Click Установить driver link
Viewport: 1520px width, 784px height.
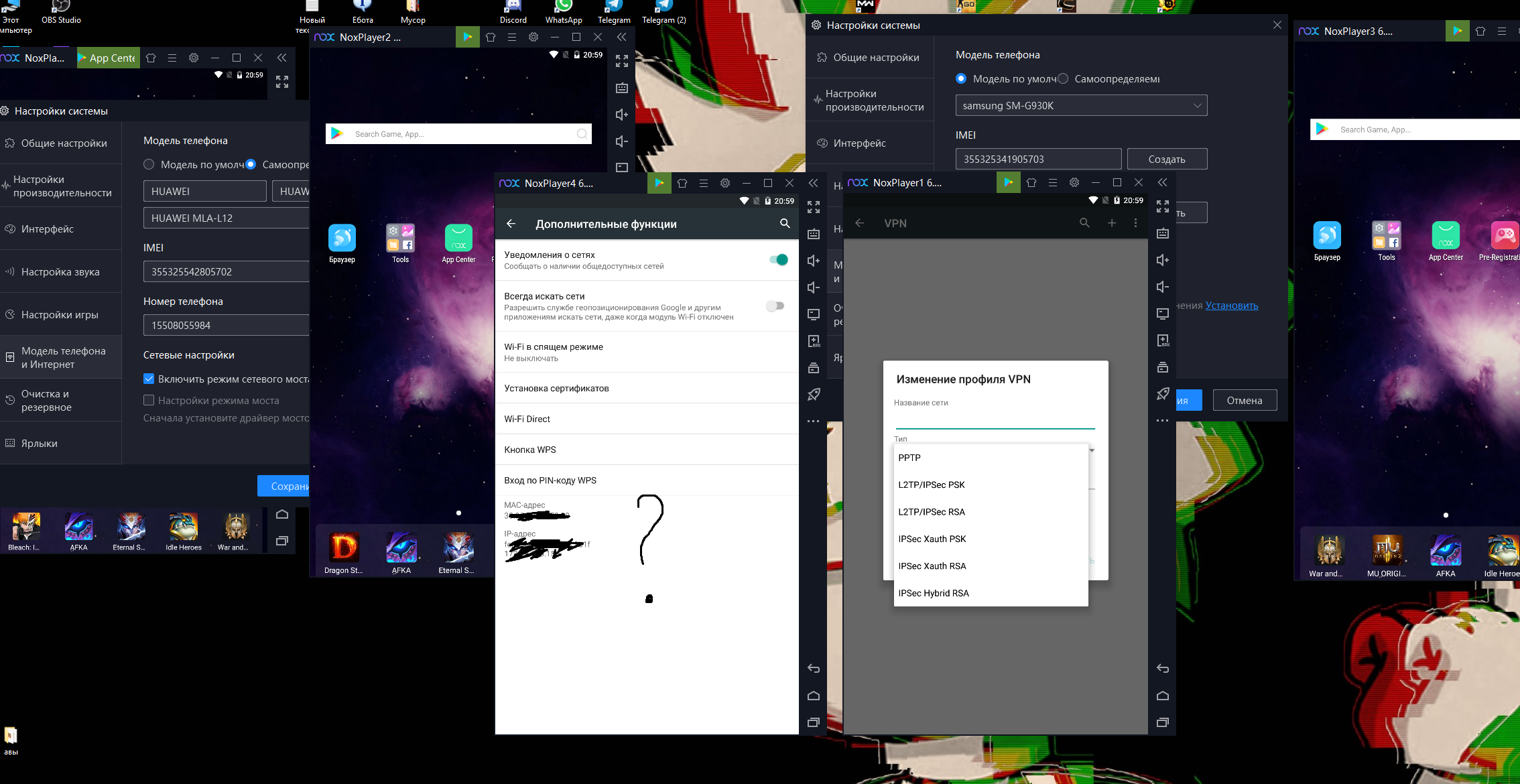click(1232, 306)
